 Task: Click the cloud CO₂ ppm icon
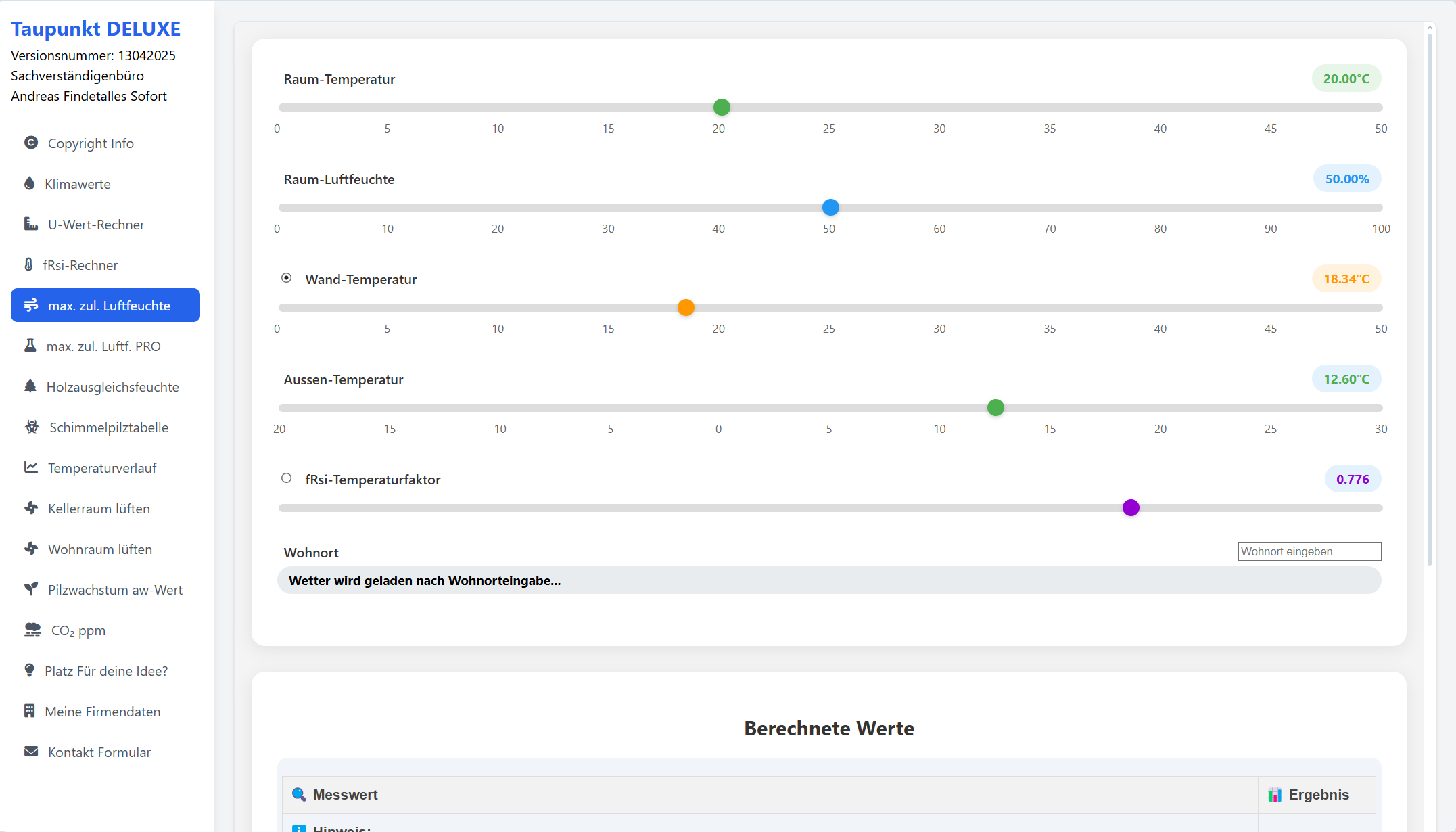32,630
